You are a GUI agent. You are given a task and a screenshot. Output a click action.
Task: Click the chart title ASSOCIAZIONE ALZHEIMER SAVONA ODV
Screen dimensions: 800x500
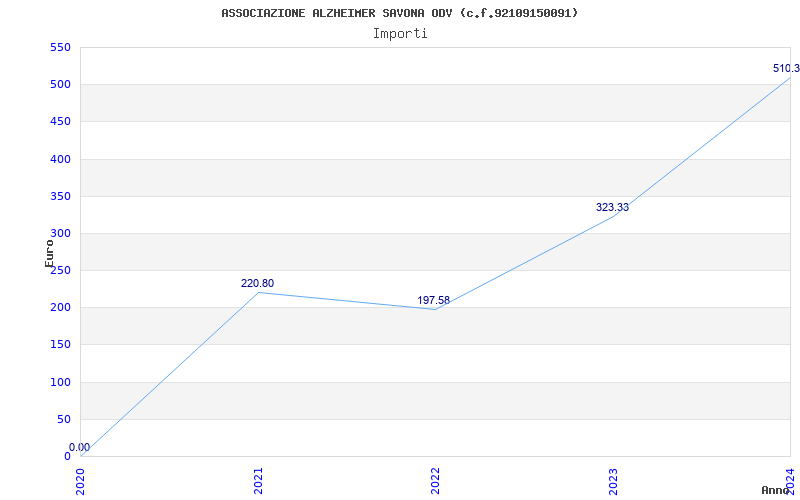(x=399, y=13)
